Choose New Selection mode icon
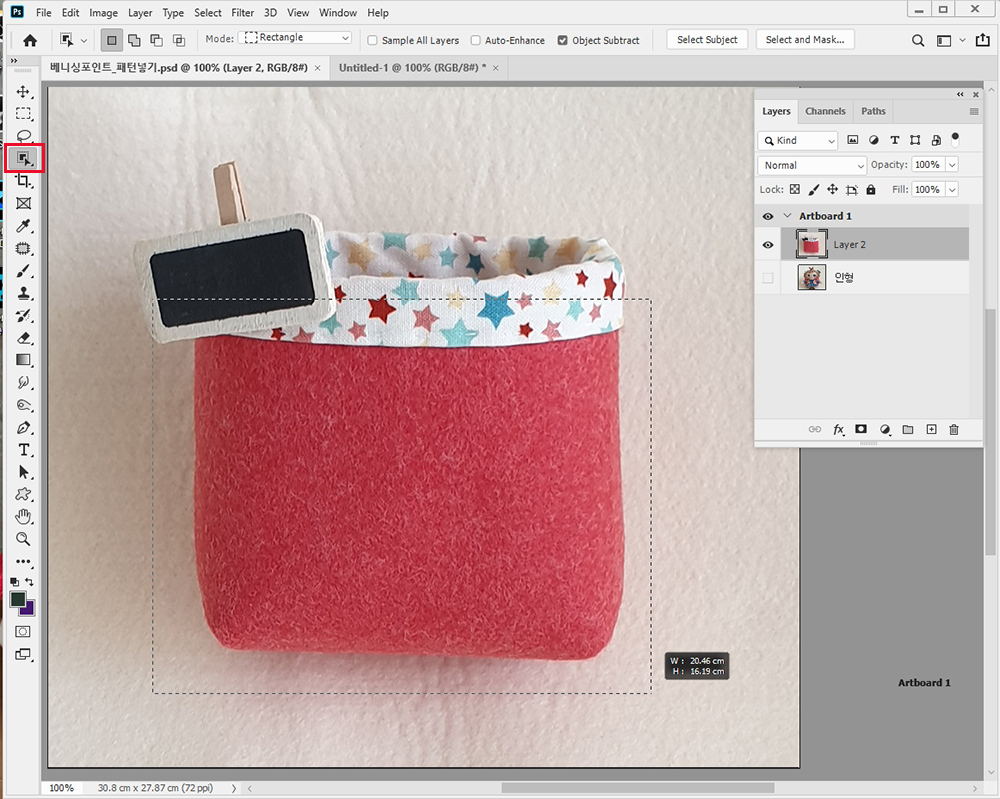 [x=112, y=40]
